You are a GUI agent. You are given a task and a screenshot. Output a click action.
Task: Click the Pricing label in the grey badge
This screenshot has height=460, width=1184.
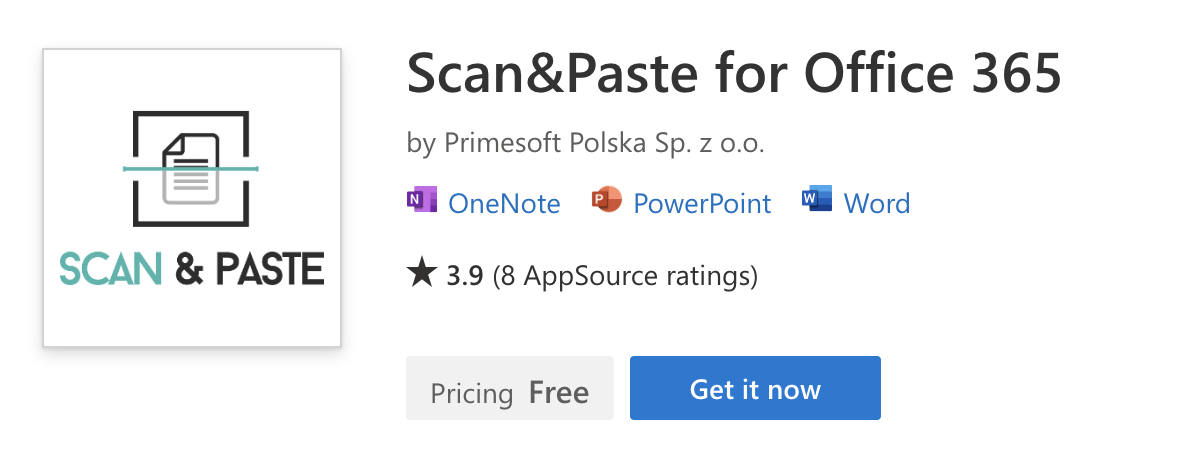click(472, 392)
